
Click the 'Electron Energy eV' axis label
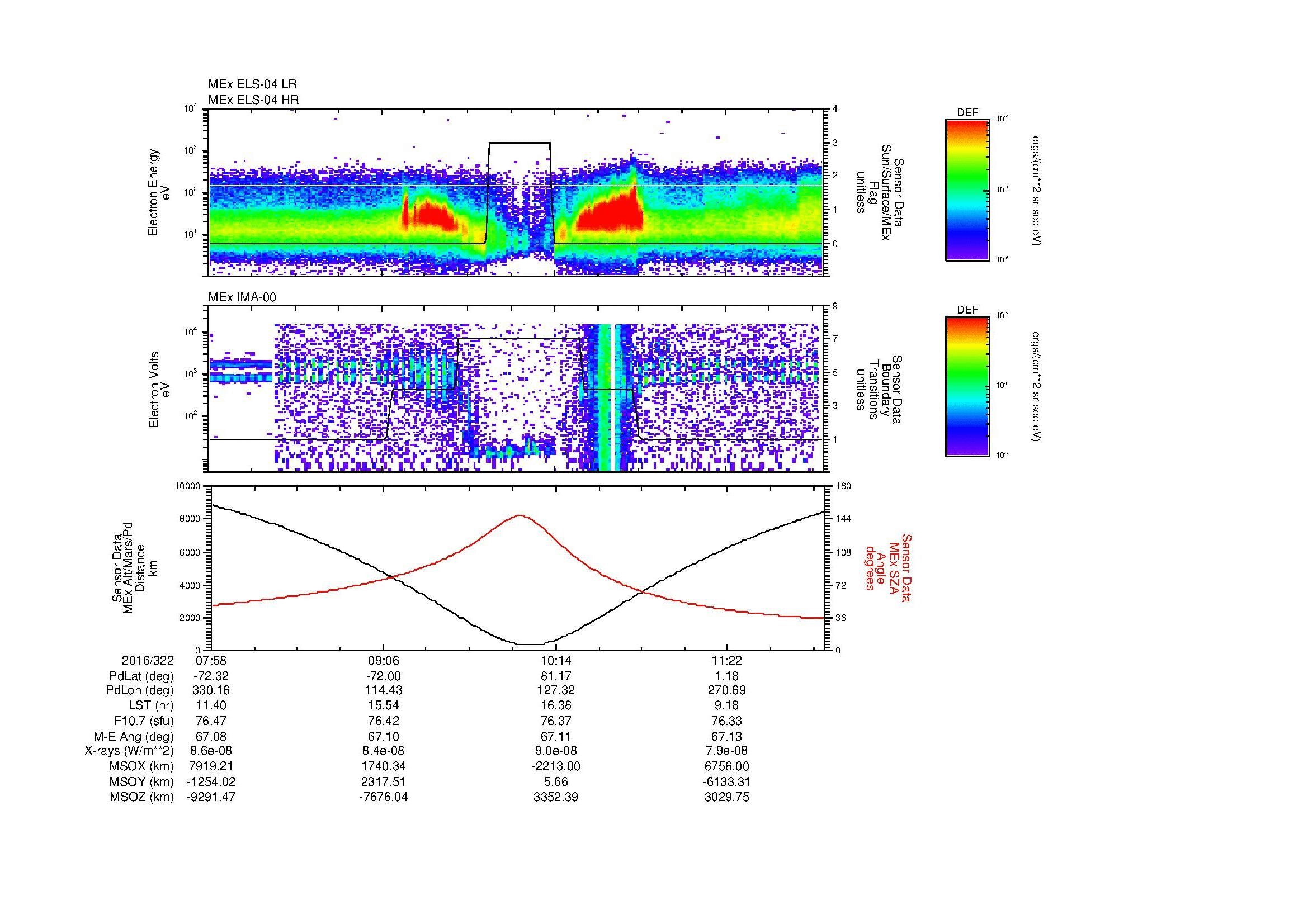point(160,192)
